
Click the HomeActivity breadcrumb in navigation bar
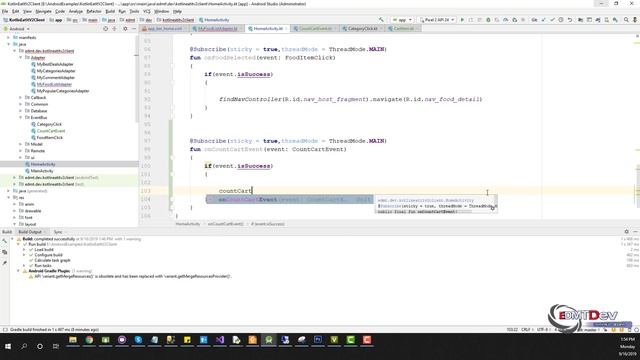(x=214, y=20)
